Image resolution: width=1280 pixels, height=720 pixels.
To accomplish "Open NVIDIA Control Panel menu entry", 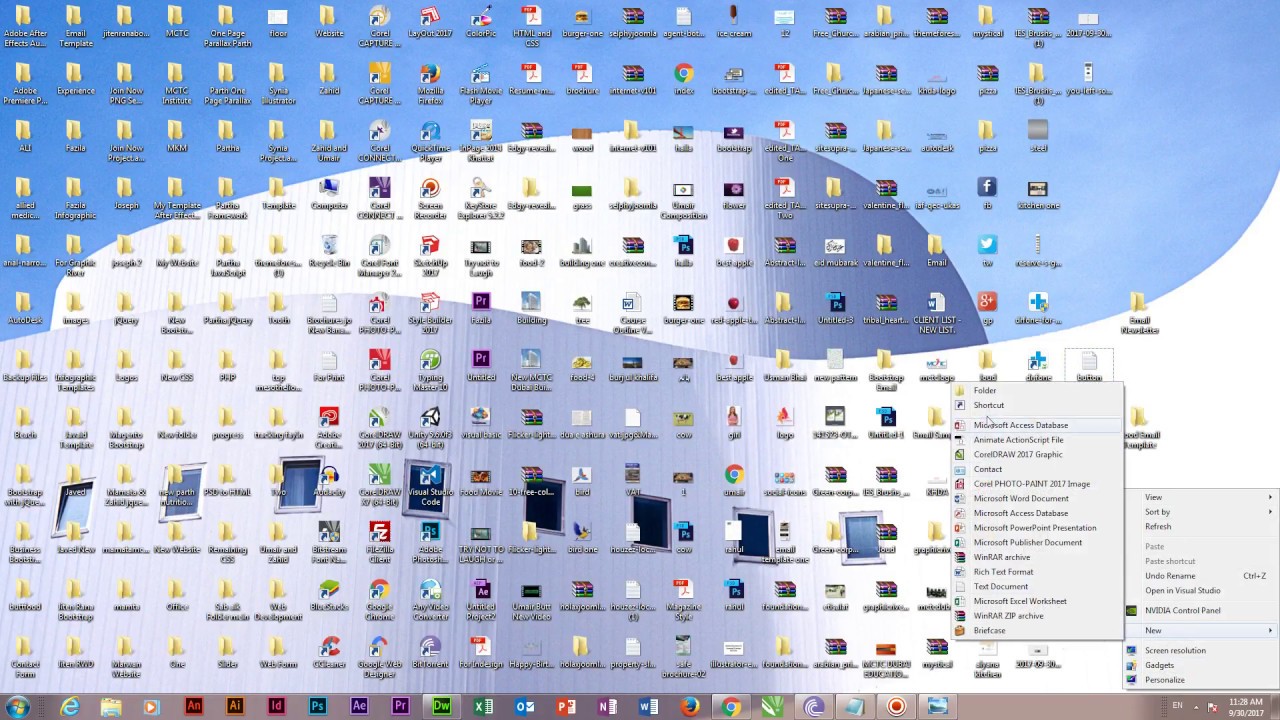I will [1201, 610].
